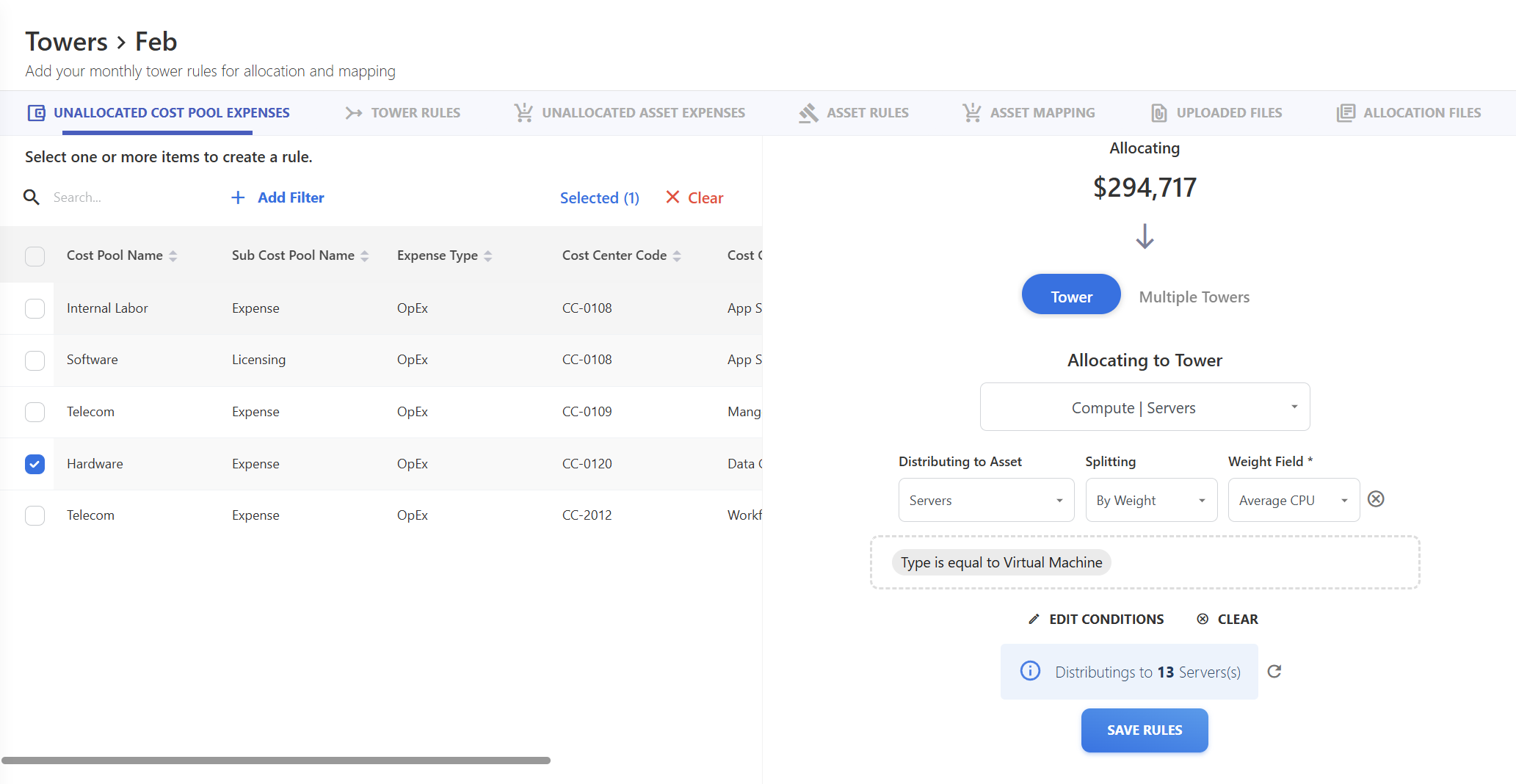This screenshot has height=784, width=1516.
Task: Select the Multiple Towers option
Action: [x=1194, y=297]
